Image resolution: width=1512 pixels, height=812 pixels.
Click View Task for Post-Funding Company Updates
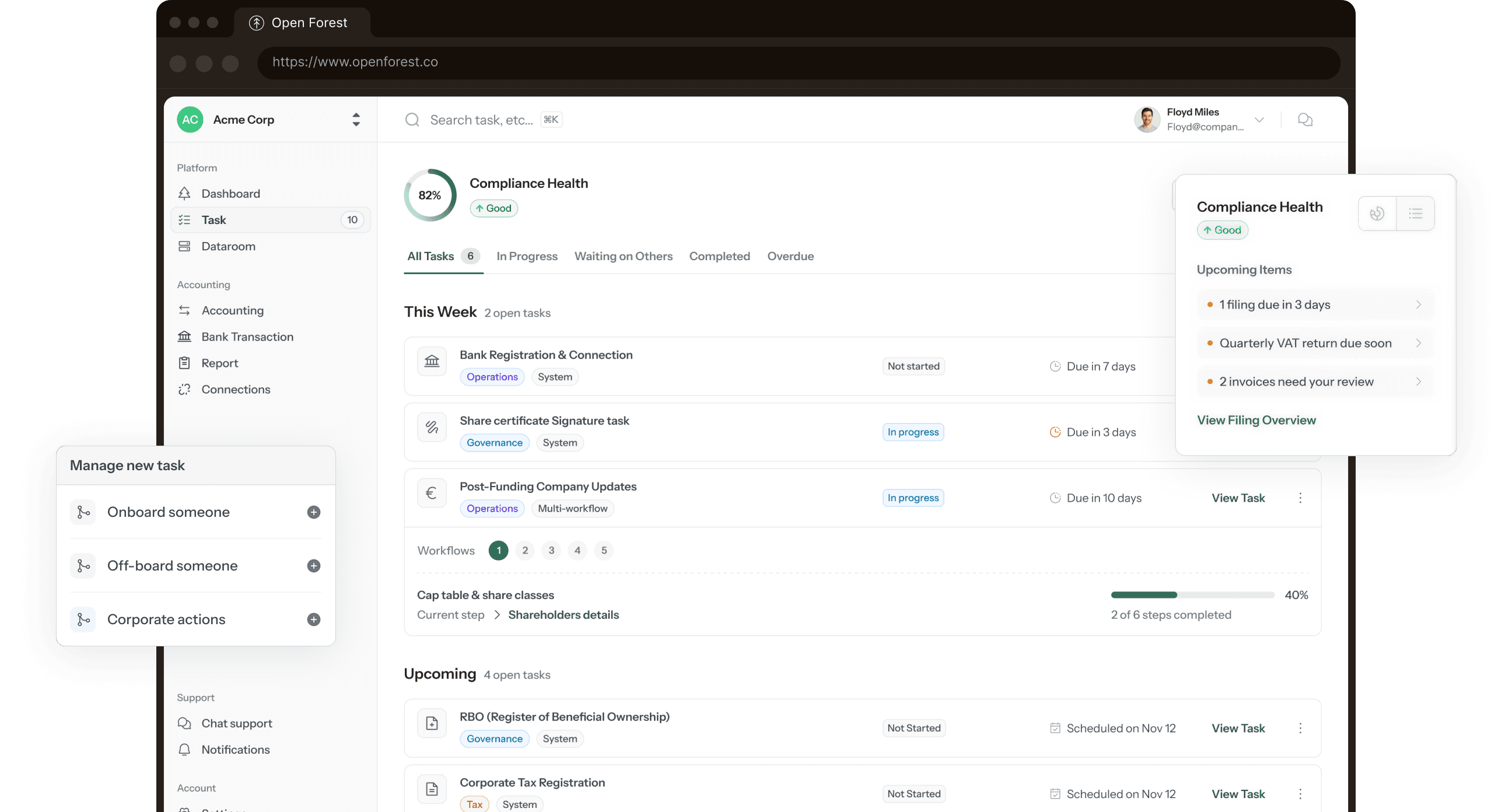[x=1238, y=498]
